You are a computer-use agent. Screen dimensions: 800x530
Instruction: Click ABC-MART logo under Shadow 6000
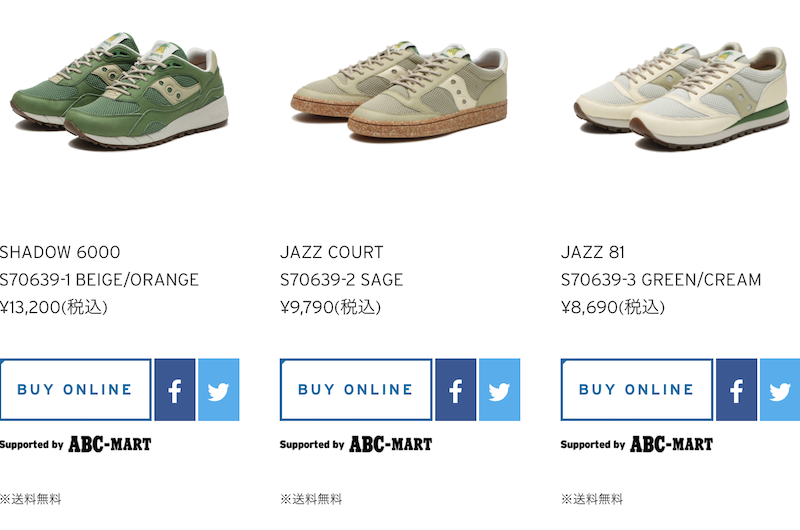[x=110, y=444]
